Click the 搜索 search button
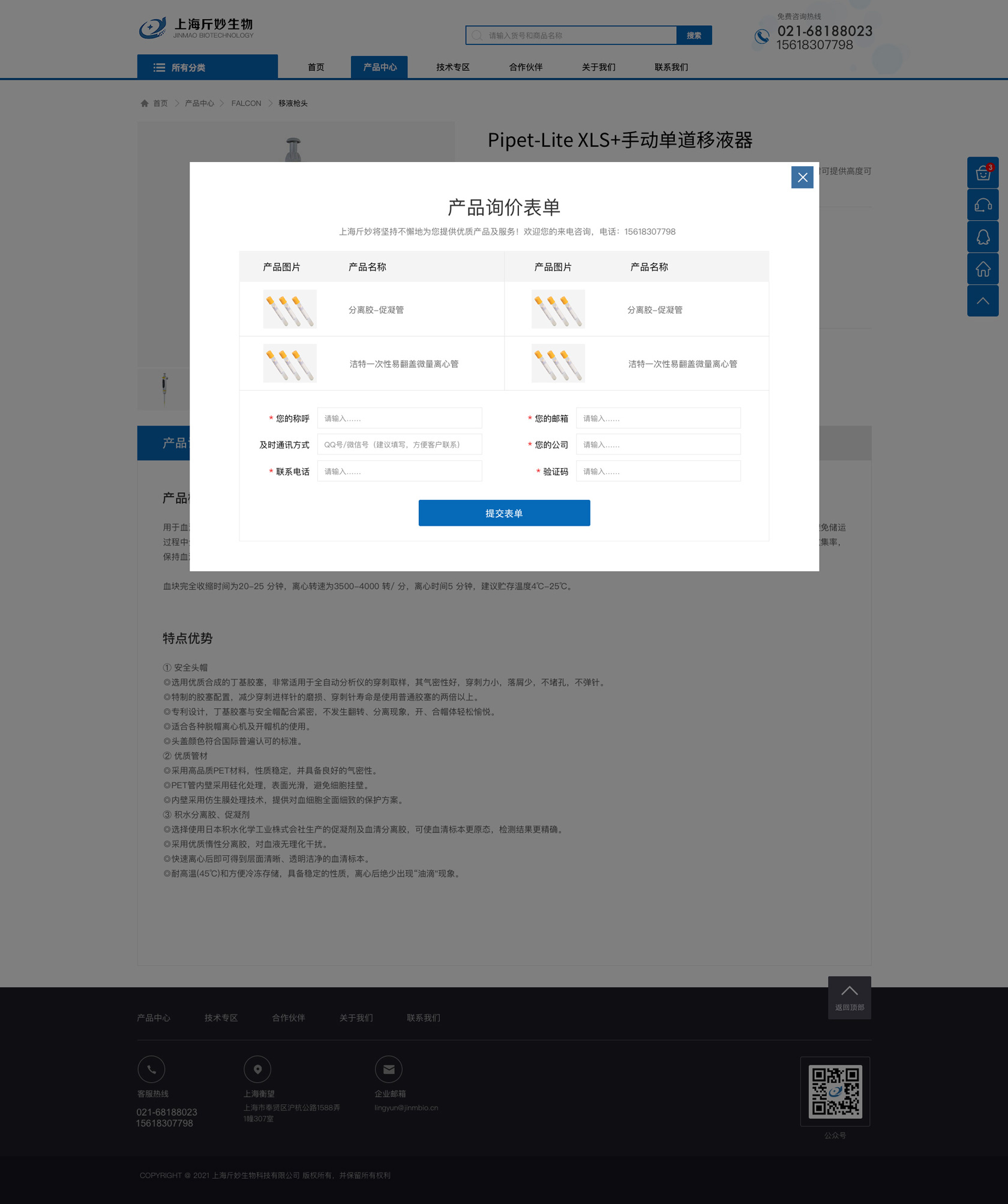 click(694, 35)
